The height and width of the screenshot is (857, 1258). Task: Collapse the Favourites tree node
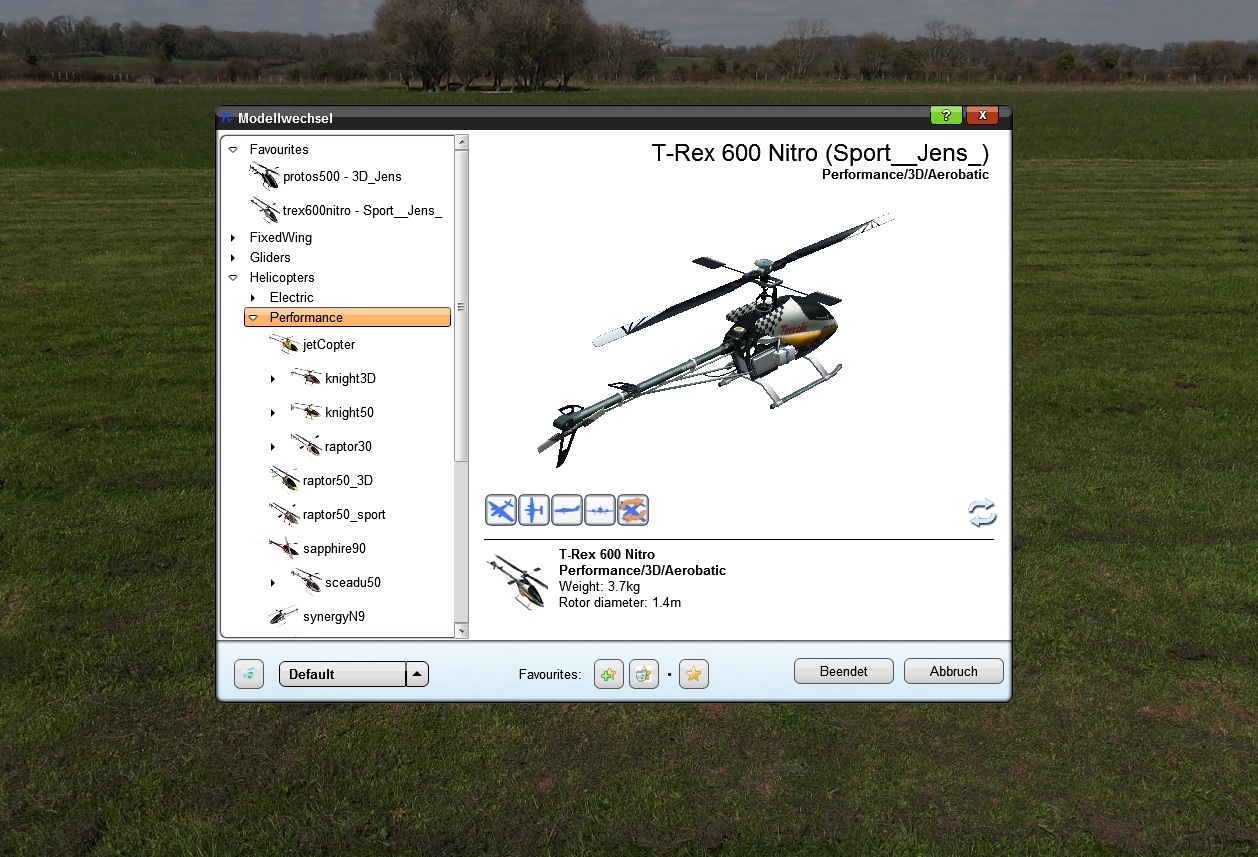coord(233,150)
